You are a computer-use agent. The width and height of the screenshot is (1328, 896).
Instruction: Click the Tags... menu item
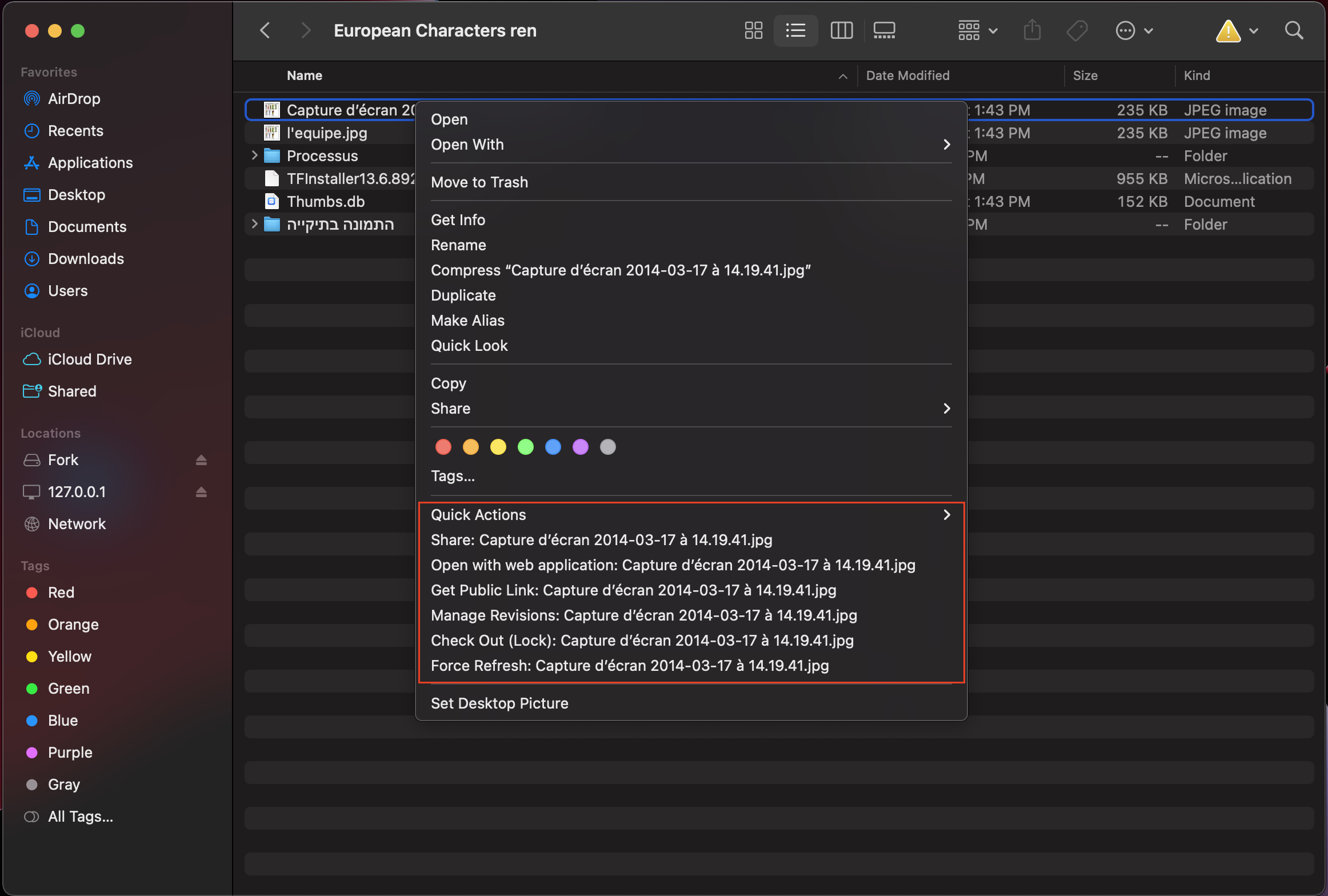[x=453, y=475]
